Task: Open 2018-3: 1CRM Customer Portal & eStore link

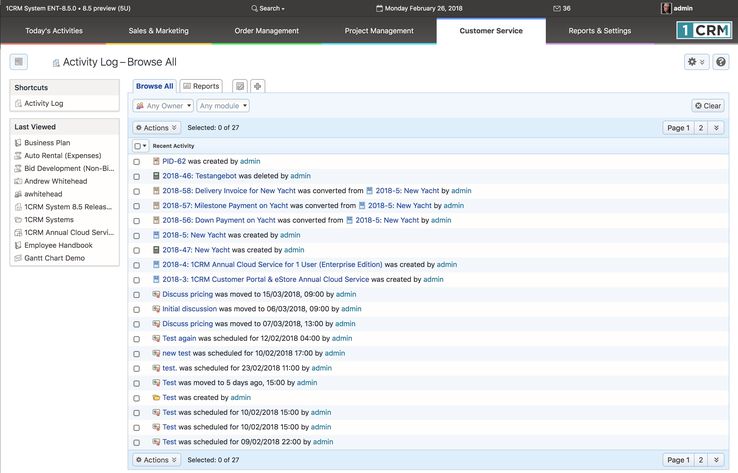Action: coord(266,280)
